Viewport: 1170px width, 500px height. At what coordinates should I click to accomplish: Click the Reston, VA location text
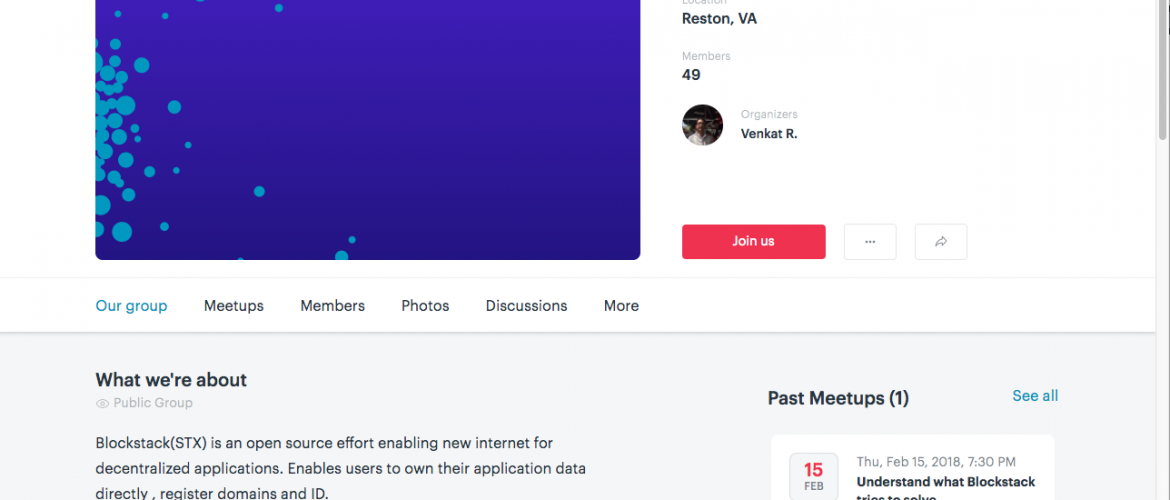(x=719, y=18)
